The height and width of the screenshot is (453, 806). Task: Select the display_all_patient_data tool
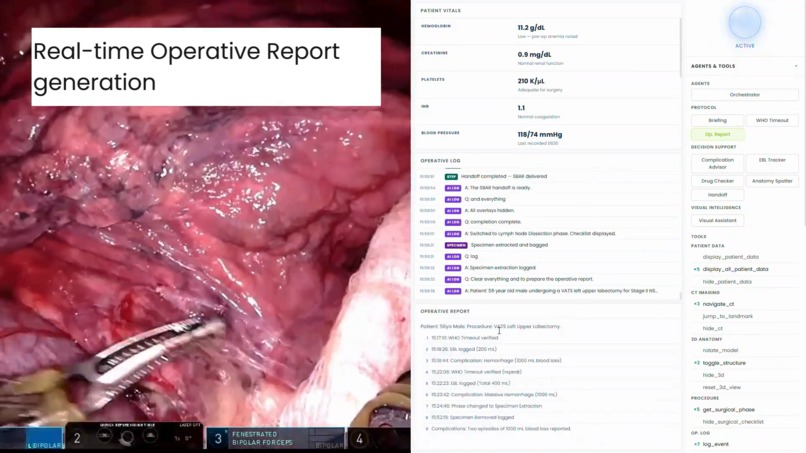(735, 269)
